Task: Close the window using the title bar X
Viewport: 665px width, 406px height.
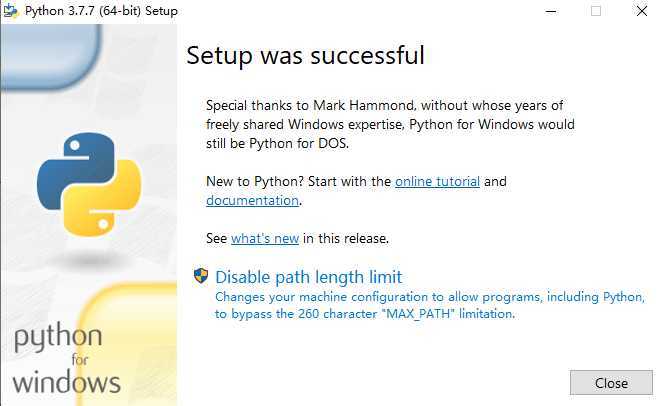Action: point(641,10)
